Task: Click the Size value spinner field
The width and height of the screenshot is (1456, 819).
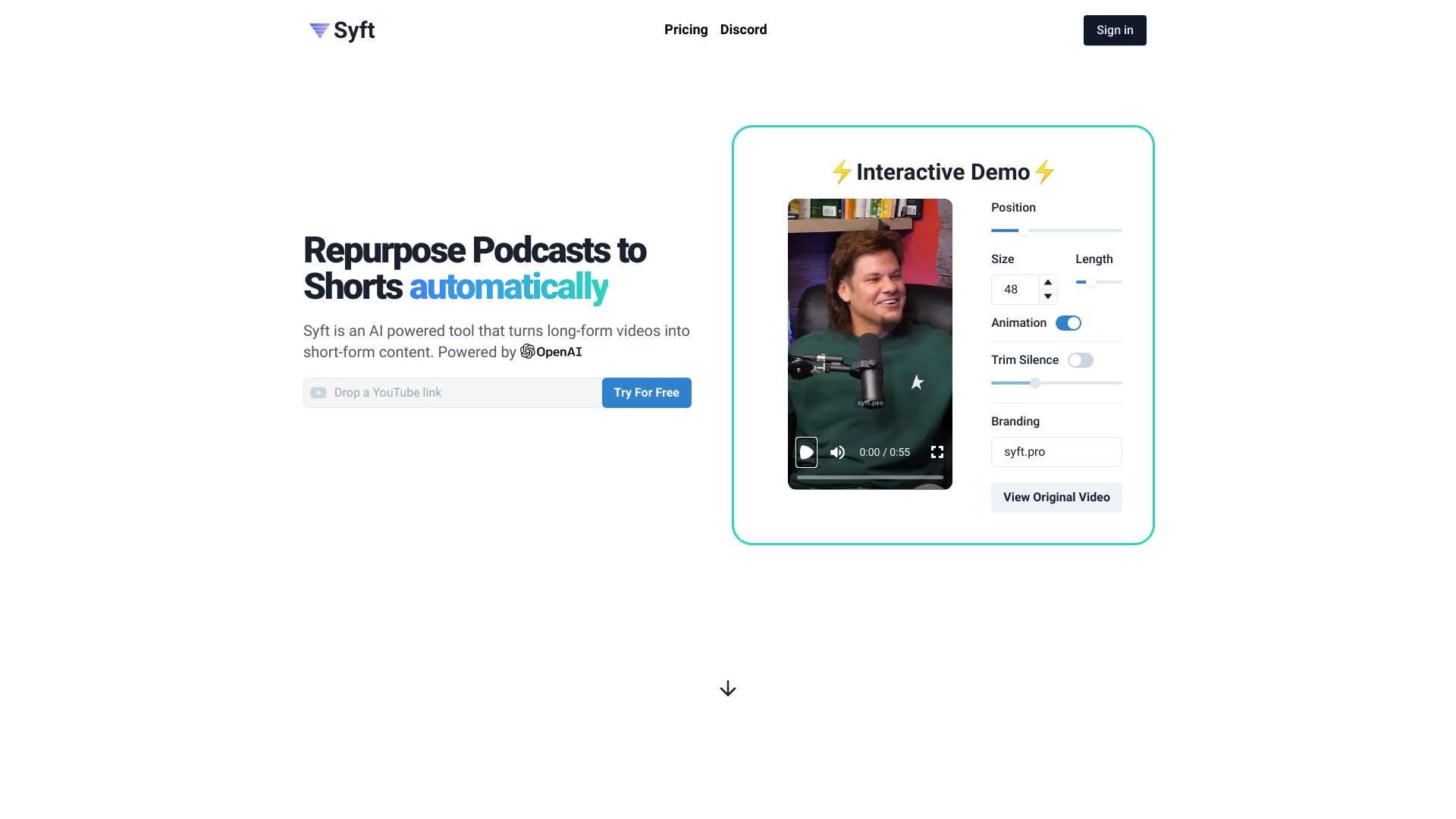Action: coord(1016,290)
